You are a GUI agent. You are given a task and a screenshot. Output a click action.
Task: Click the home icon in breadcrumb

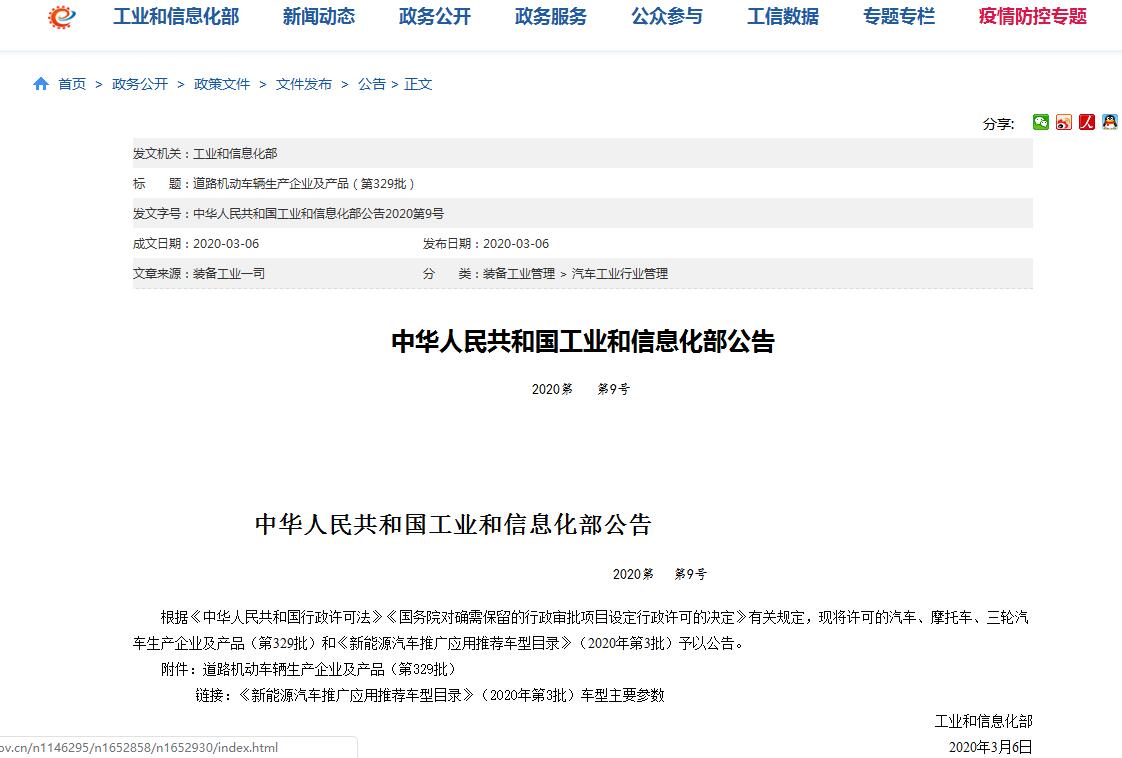(41, 84)
